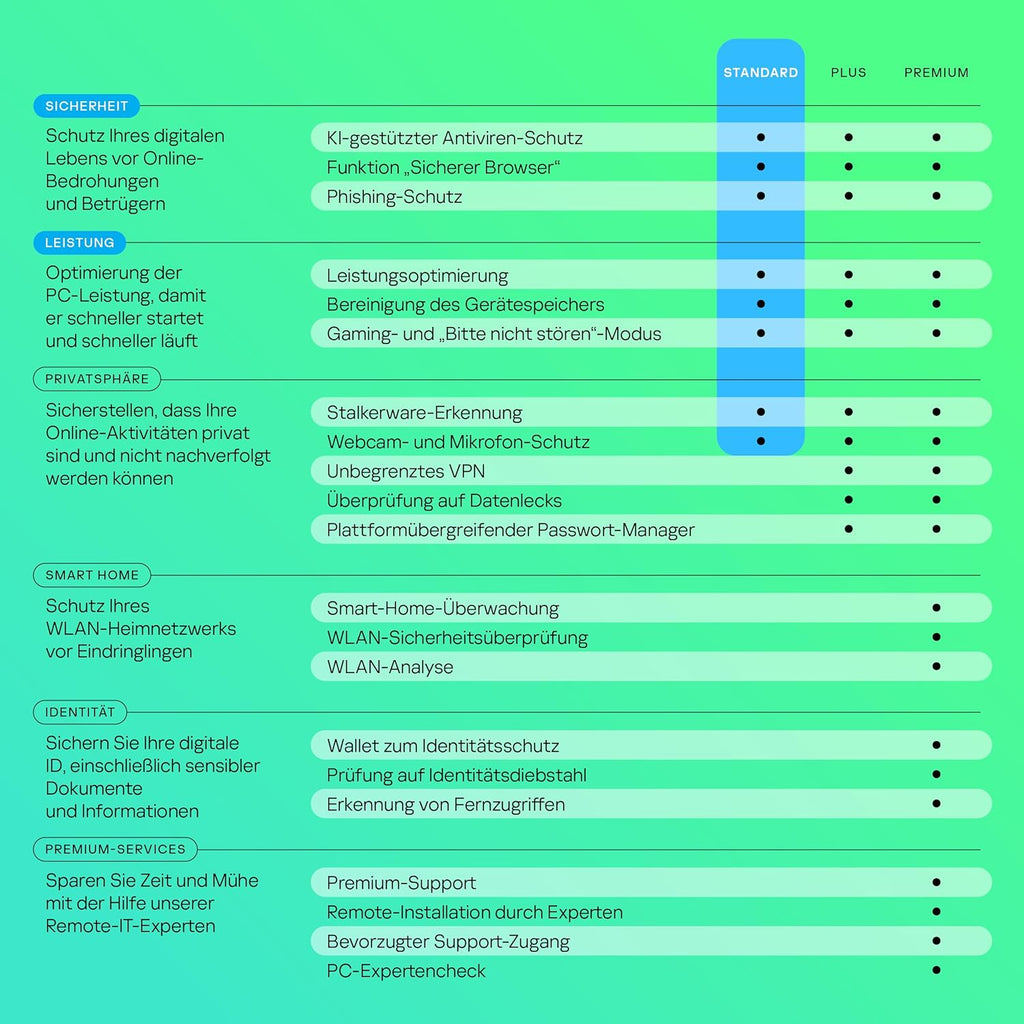Click Premium dot for PC-Expertencheck
The width and height of the screenshot is (1024, 1024).
[x=936, y=970]
